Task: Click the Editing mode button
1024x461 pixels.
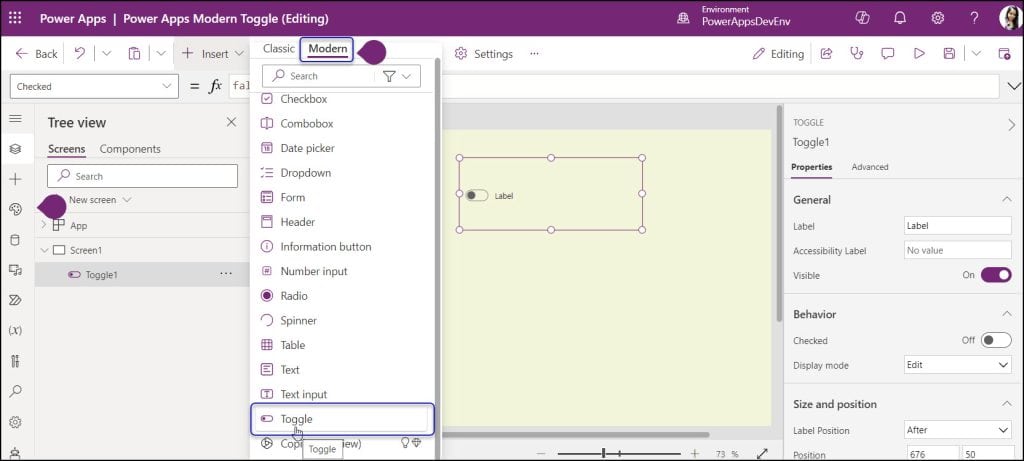Action: 778,54
